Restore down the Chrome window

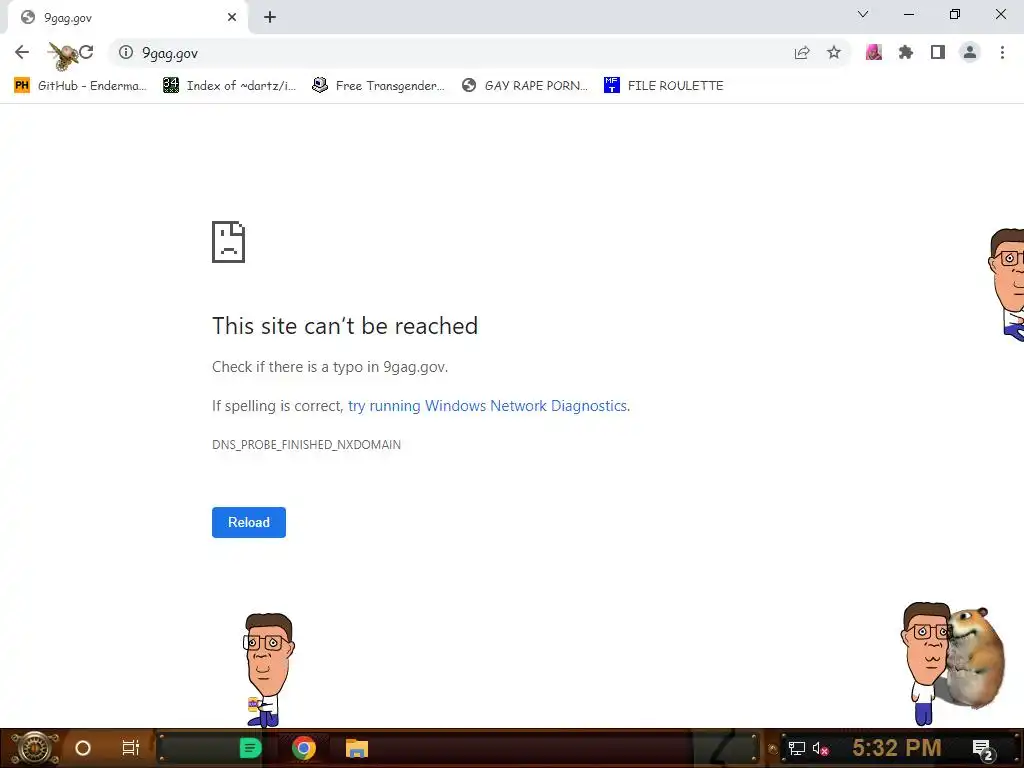coord(955,14)
